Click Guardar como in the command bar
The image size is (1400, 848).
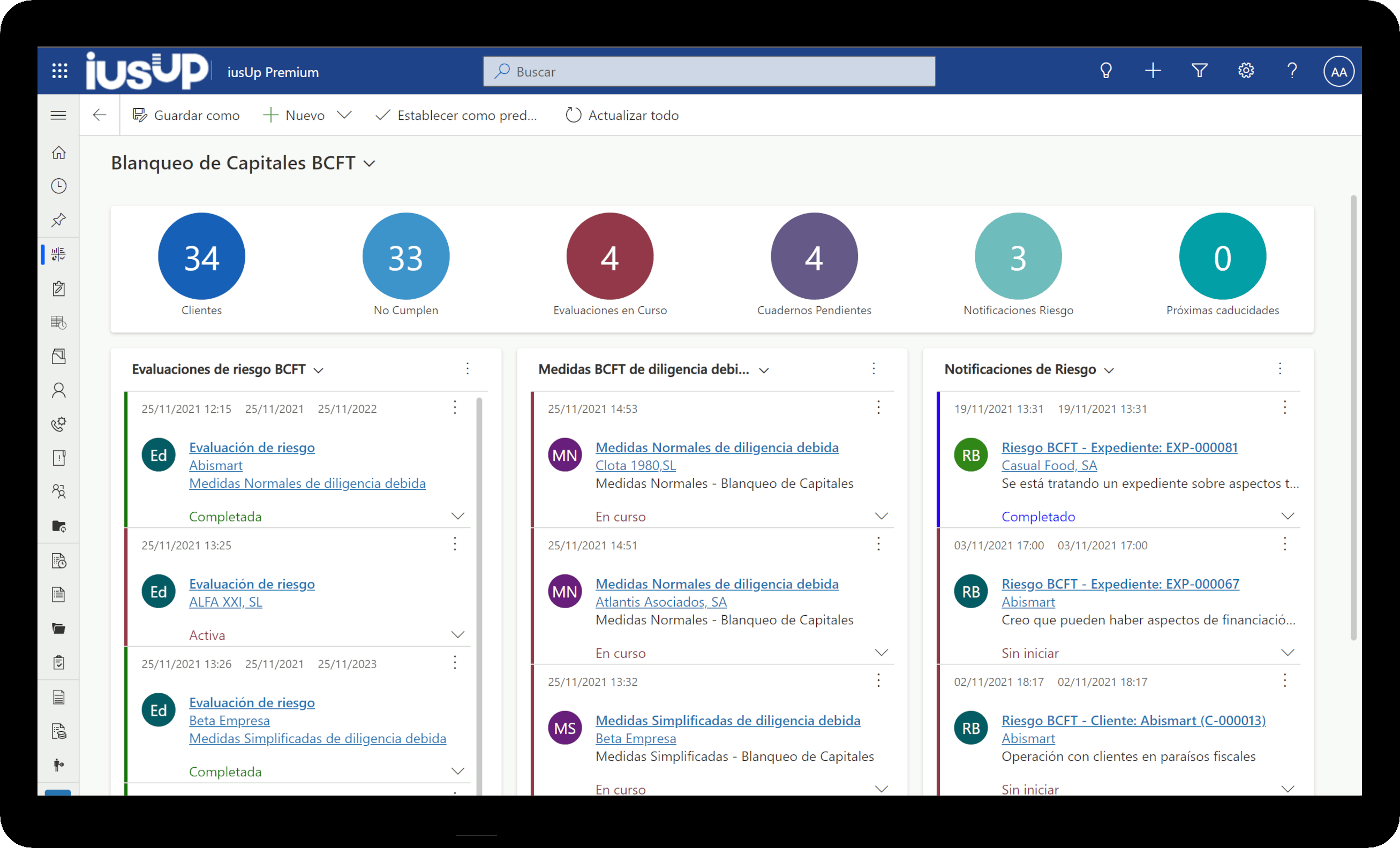click(x=186, y=115)
